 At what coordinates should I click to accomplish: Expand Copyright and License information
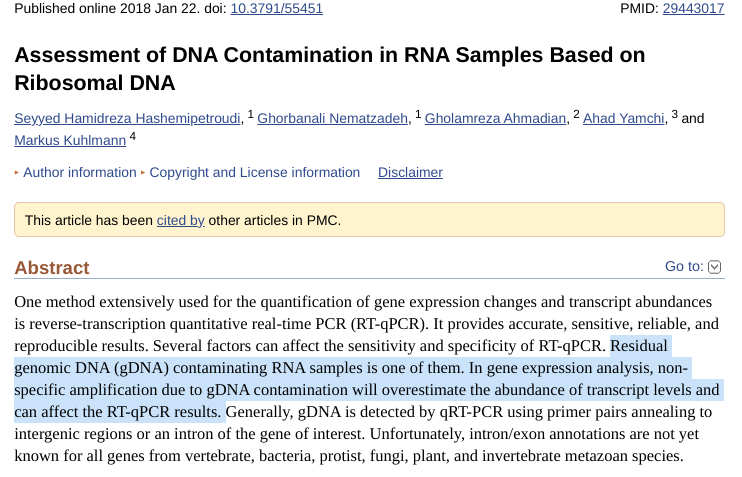254,173
